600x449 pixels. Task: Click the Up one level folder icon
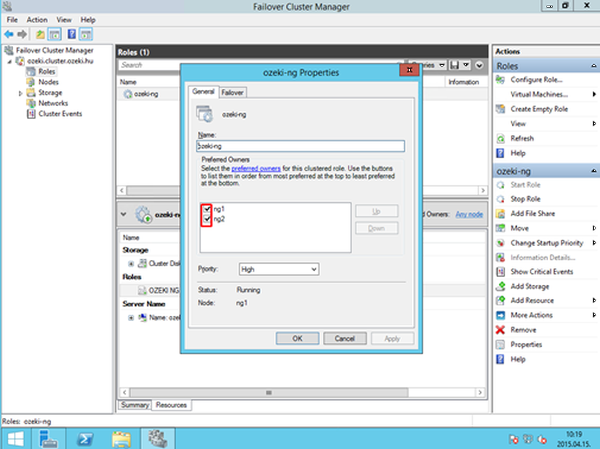pos(40,34)
